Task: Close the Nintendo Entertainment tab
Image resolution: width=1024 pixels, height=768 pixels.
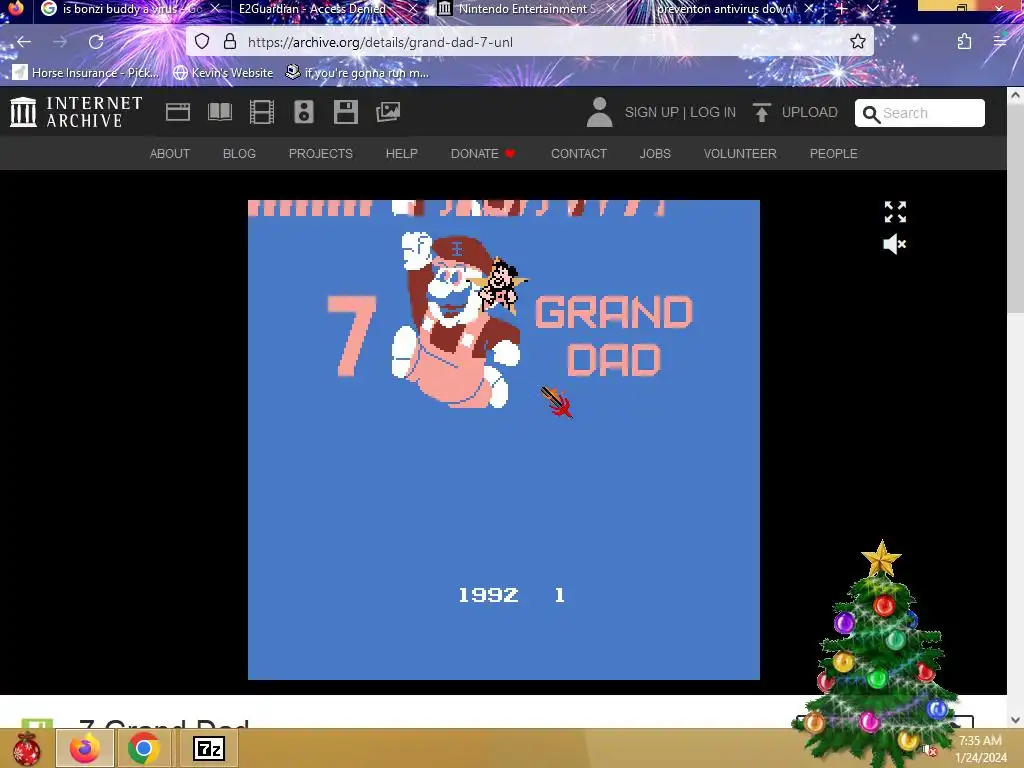Action: point(611,8)
